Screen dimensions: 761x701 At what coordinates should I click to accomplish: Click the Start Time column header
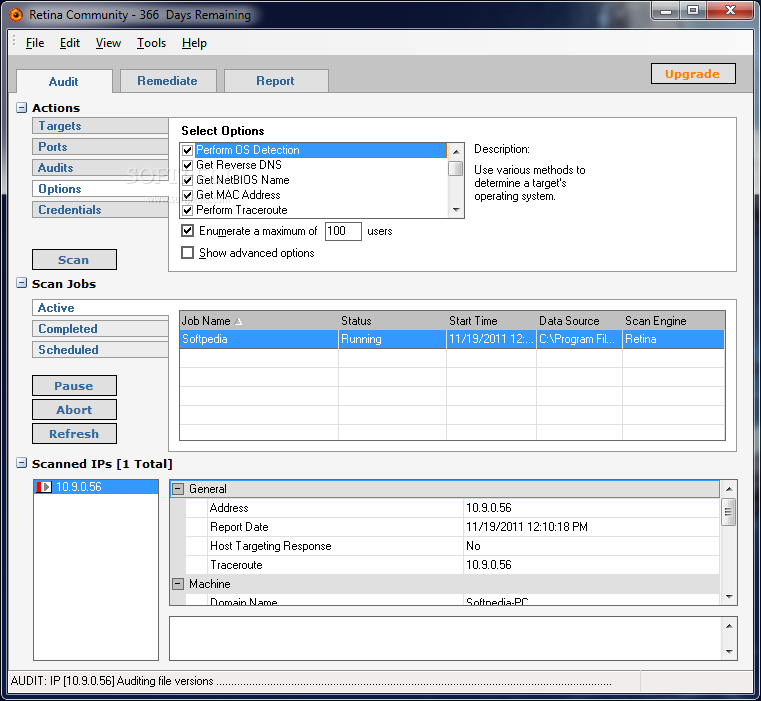491,321
